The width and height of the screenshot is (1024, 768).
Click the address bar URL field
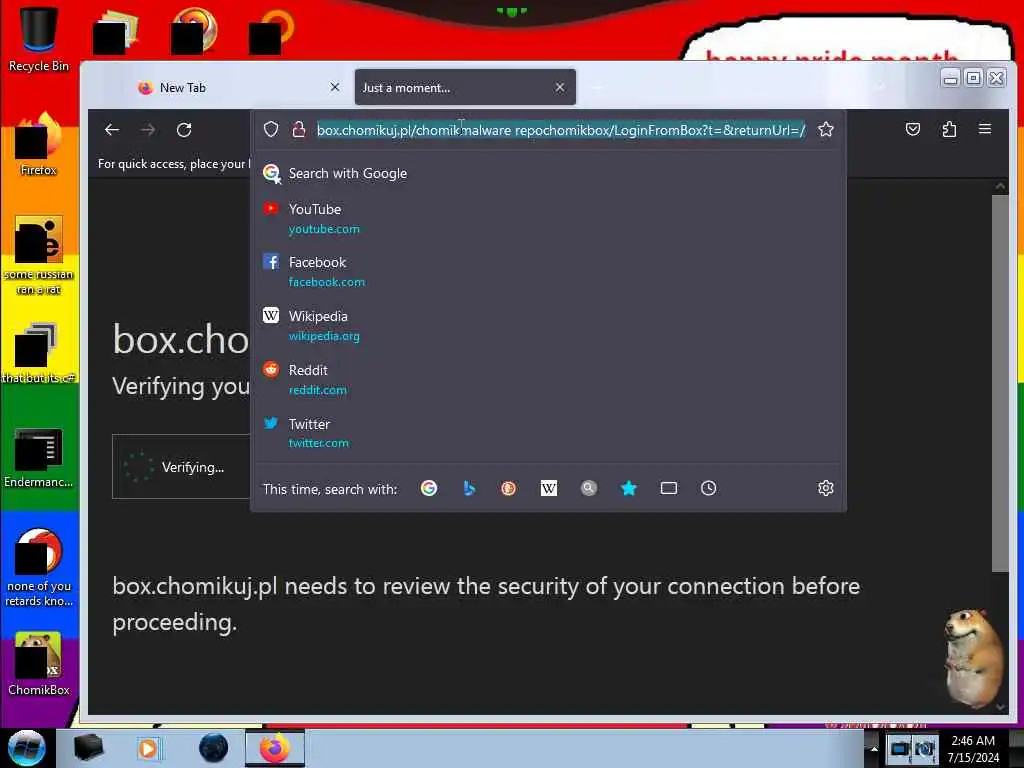561,130
